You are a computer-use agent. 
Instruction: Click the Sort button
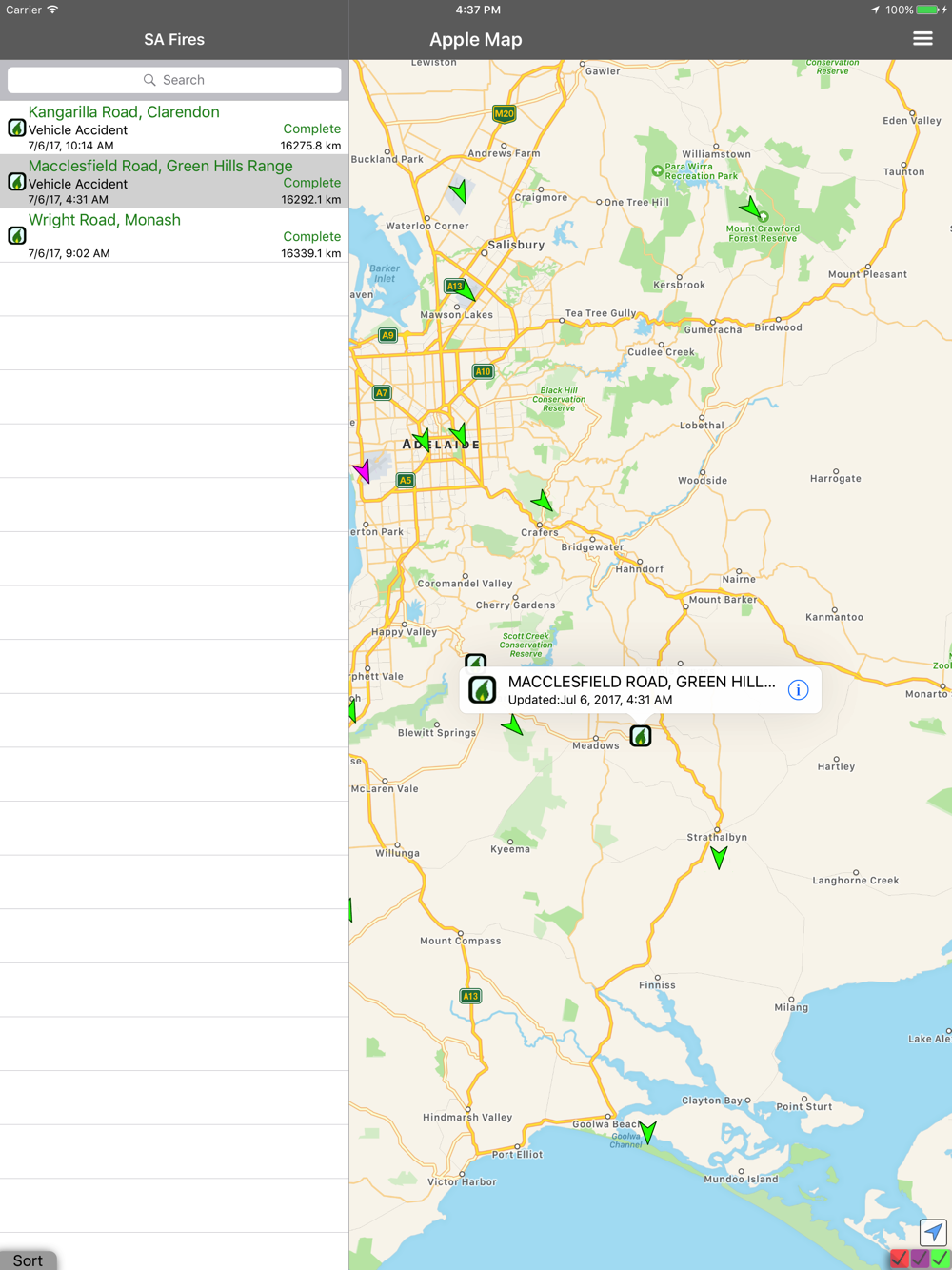[28, 1260]
